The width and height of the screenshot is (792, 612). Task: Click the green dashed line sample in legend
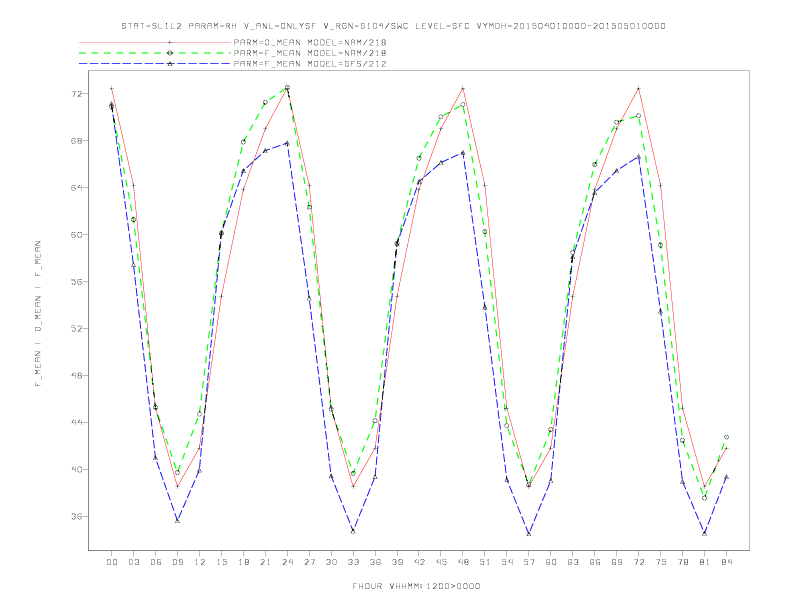[155, 53]
